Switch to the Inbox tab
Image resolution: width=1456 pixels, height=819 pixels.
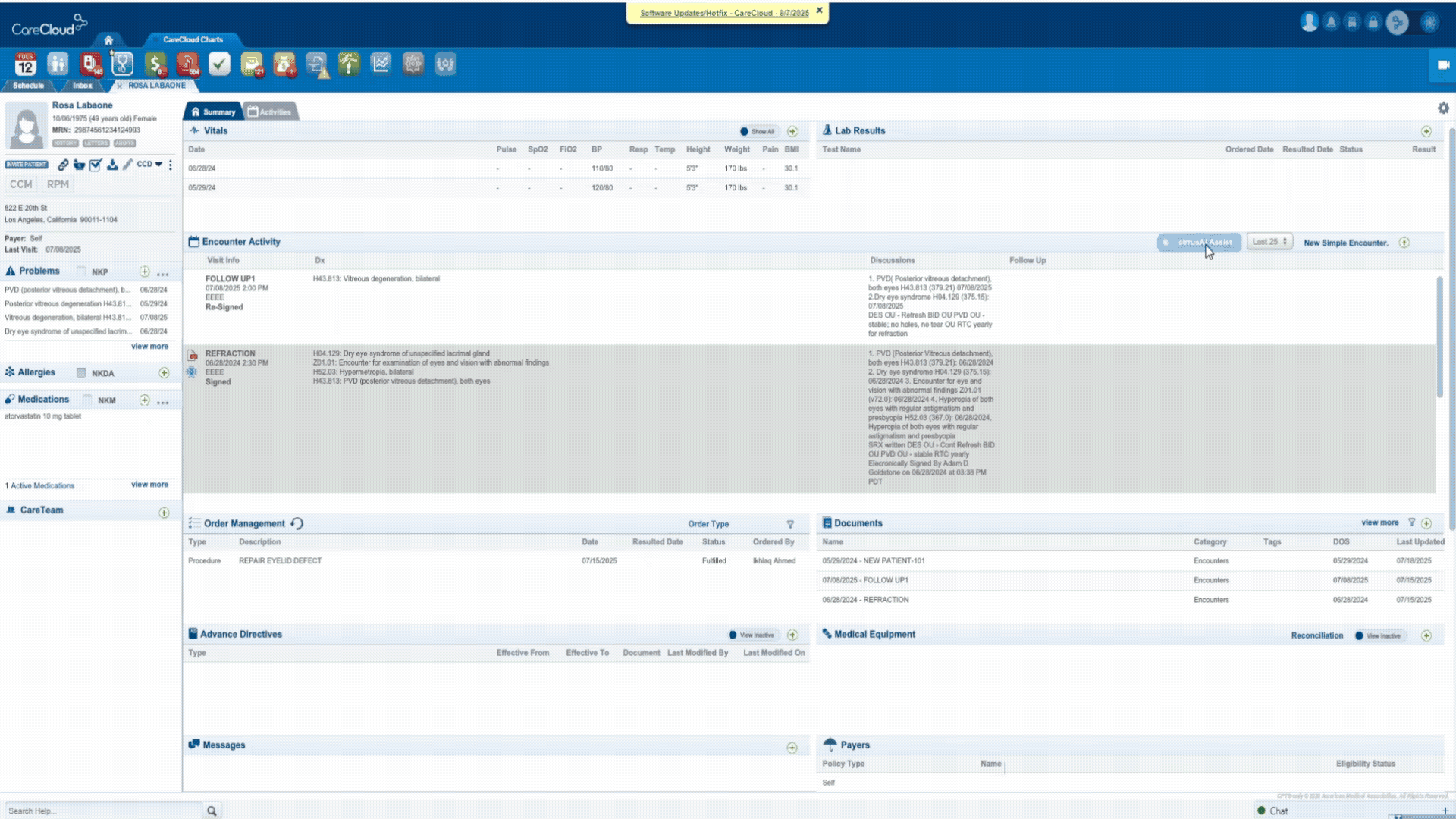(82, 86)
